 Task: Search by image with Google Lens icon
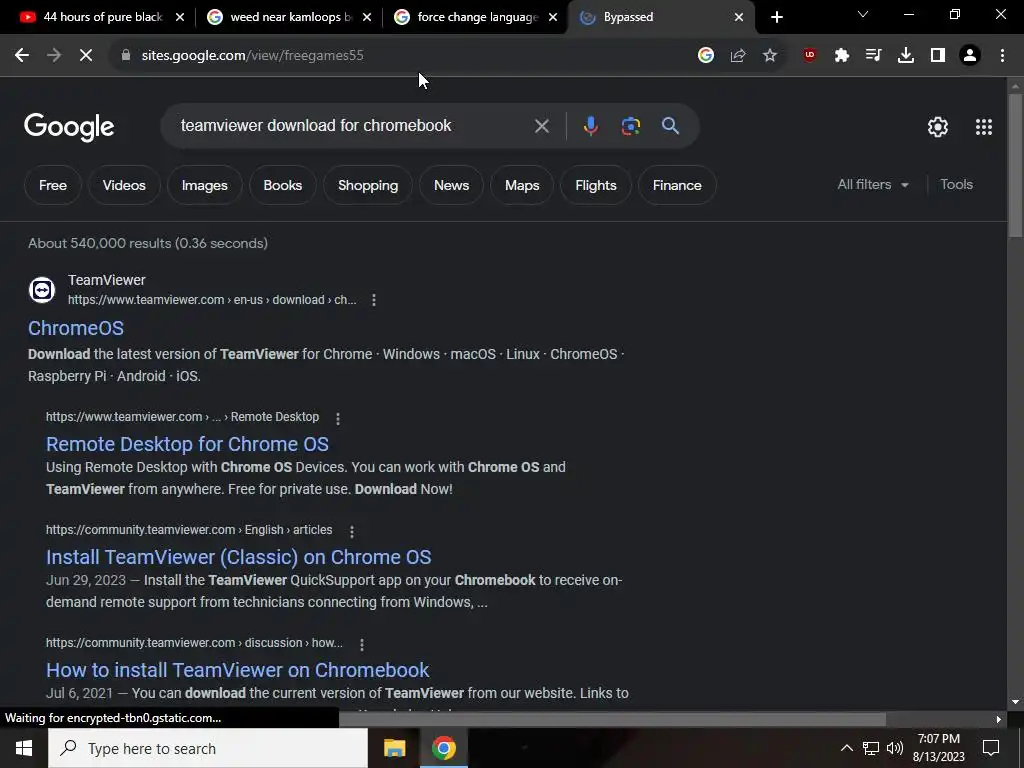tap(631, 126)
